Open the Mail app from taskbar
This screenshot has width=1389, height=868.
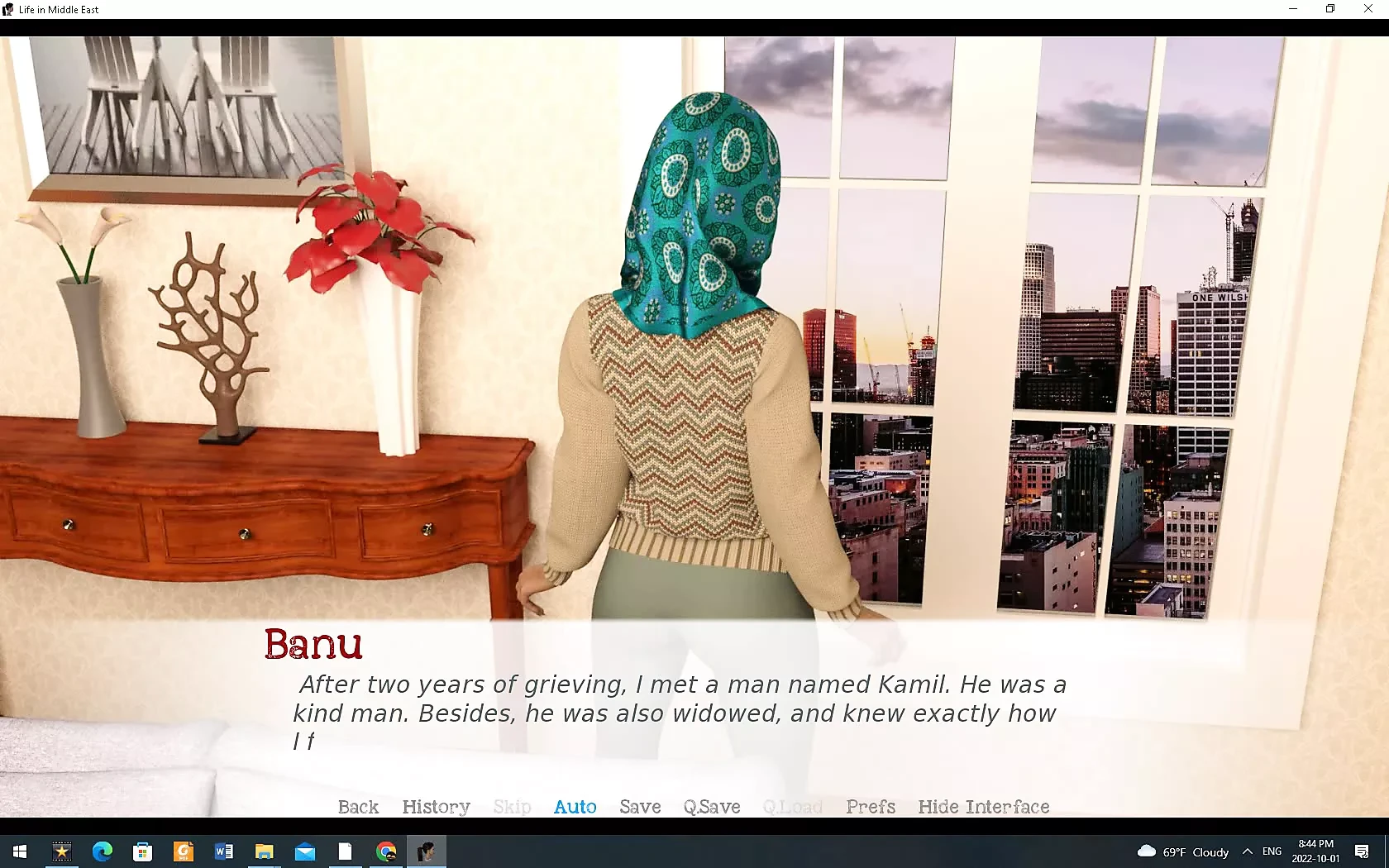[x=304, y=851]
